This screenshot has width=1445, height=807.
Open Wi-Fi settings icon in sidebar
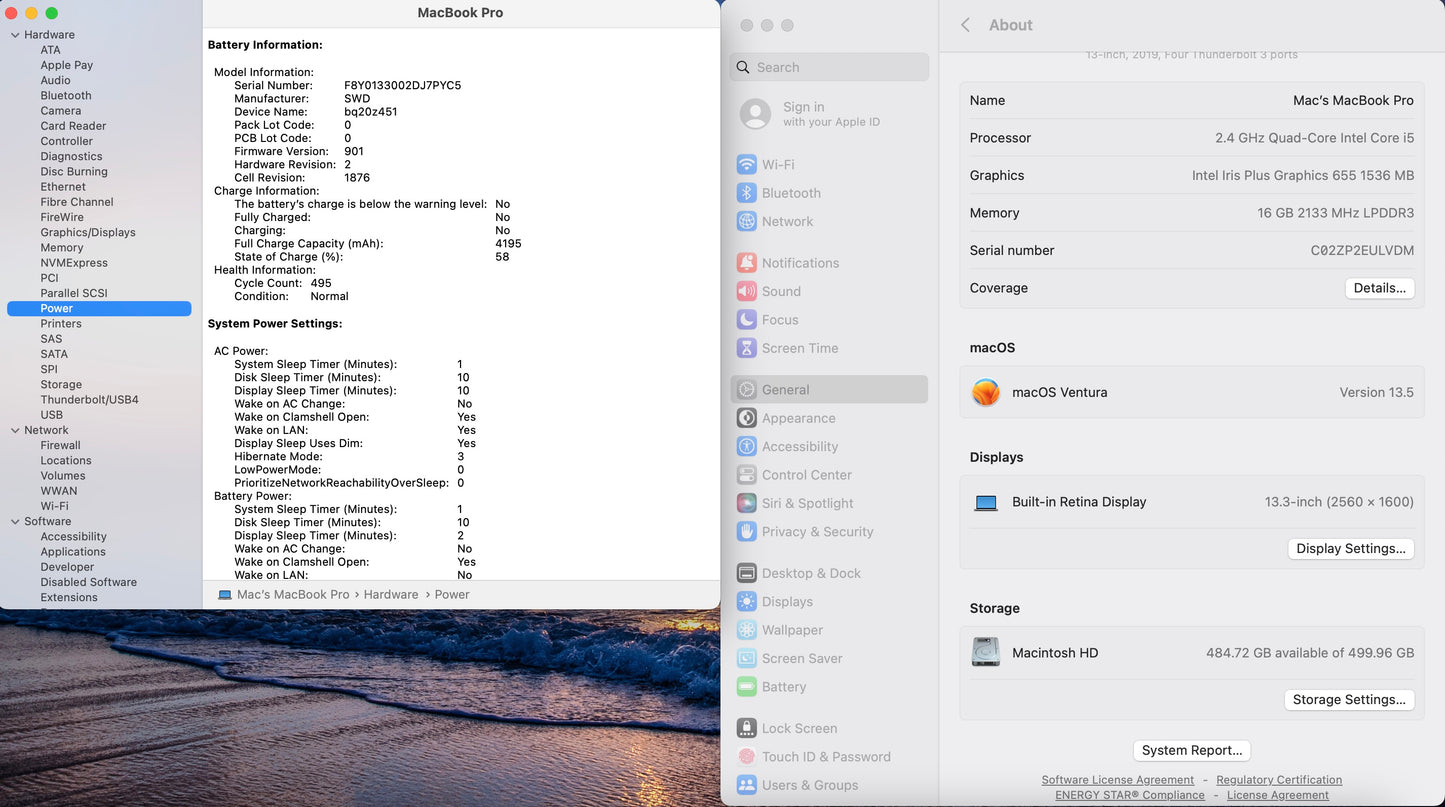tap(746, 164)
